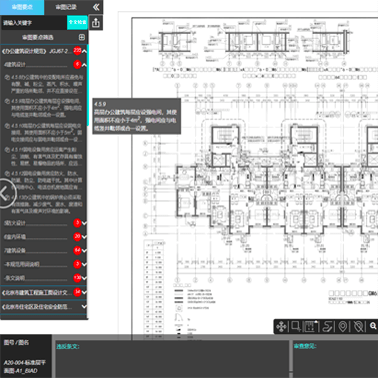Toggle the plus box in 审图要点筛选 row
The width and height of the screenshot is (378, 378).
click(x=82, y=37)
